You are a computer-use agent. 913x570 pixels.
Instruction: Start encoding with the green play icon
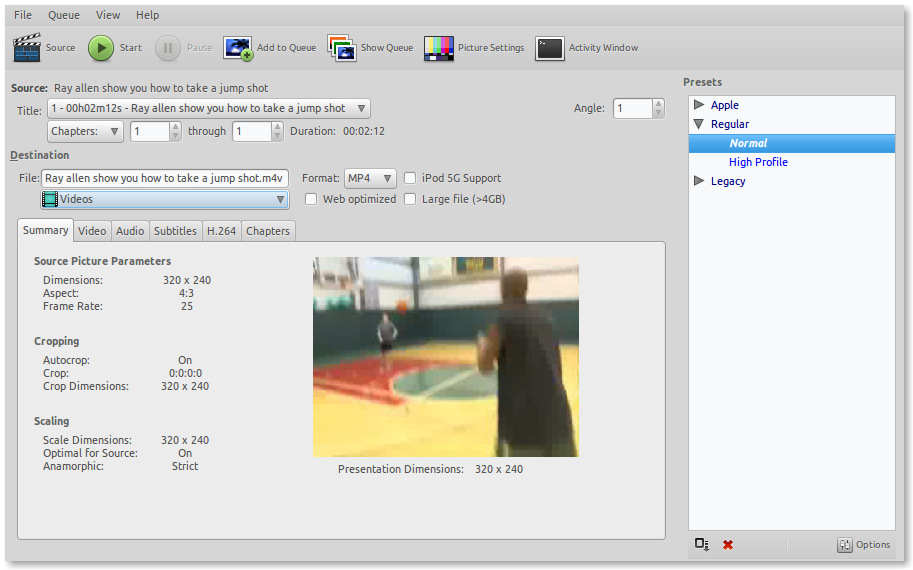pyautogui.click(x=101, y=48)
